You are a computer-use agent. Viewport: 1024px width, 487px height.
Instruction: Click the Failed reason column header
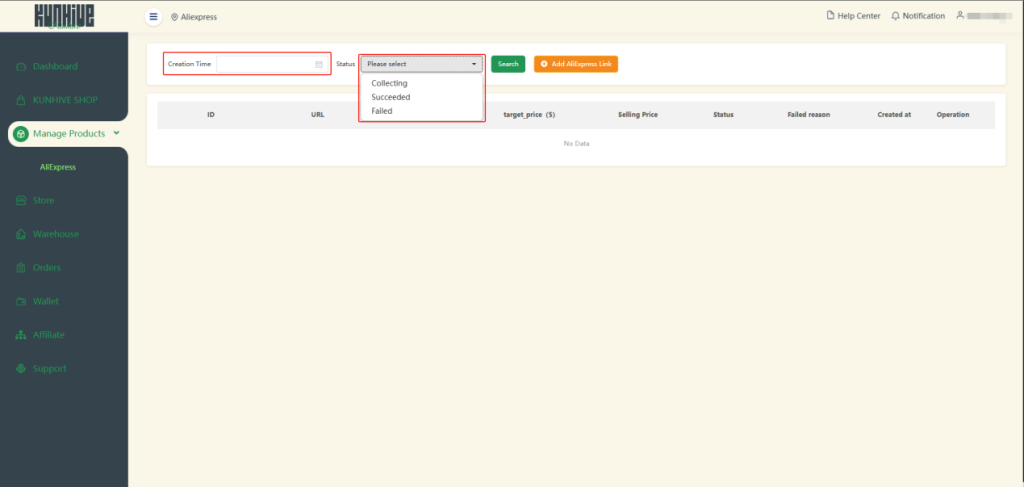[808, 115]
